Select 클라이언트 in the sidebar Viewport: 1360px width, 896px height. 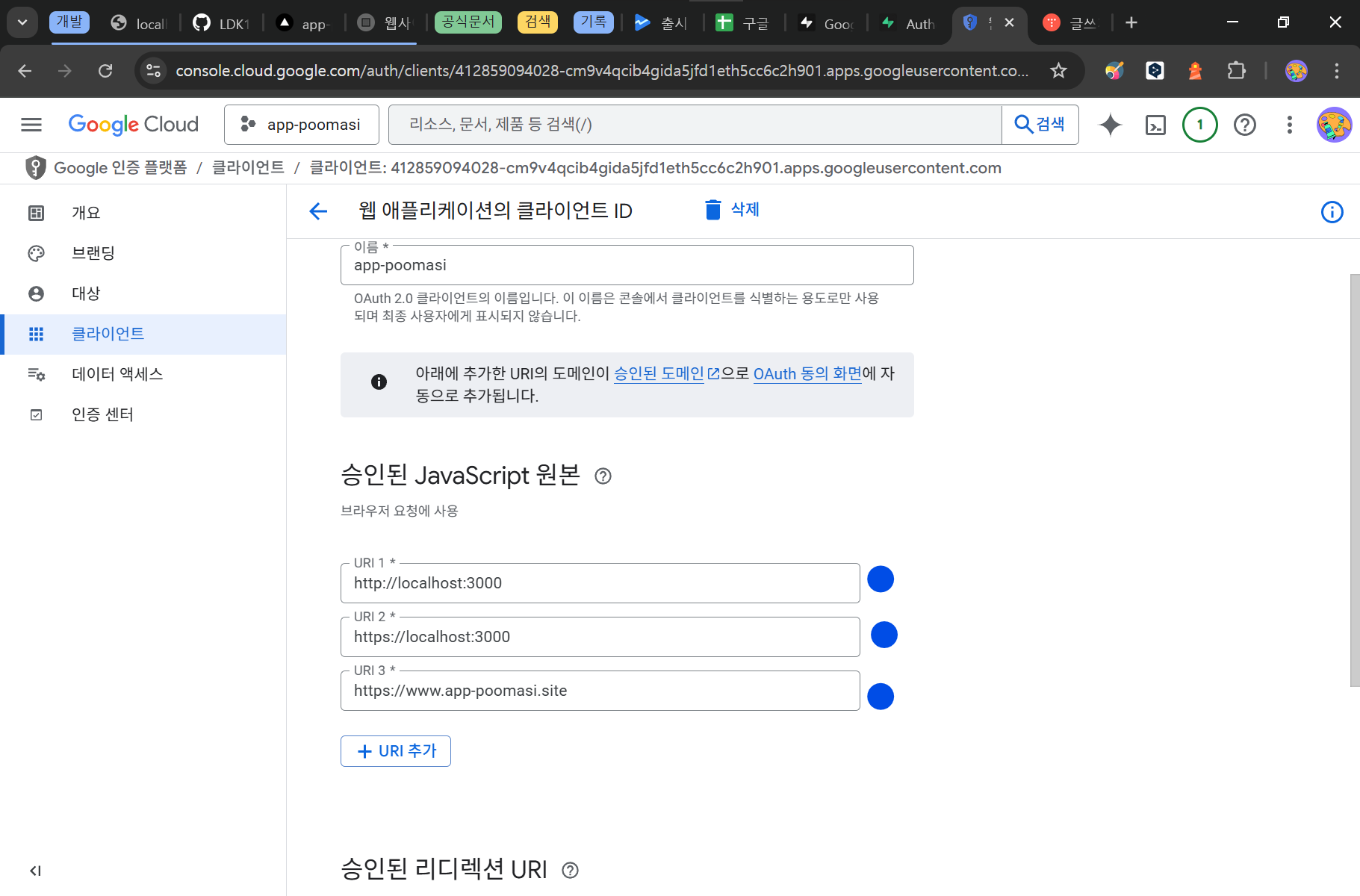143,334
